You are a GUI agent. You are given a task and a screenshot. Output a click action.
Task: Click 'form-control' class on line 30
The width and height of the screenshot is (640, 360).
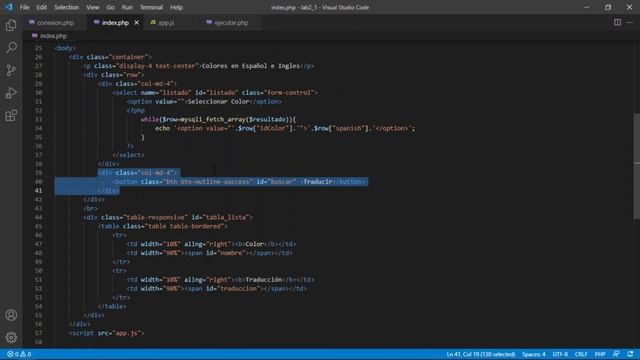tap(289, 93)
